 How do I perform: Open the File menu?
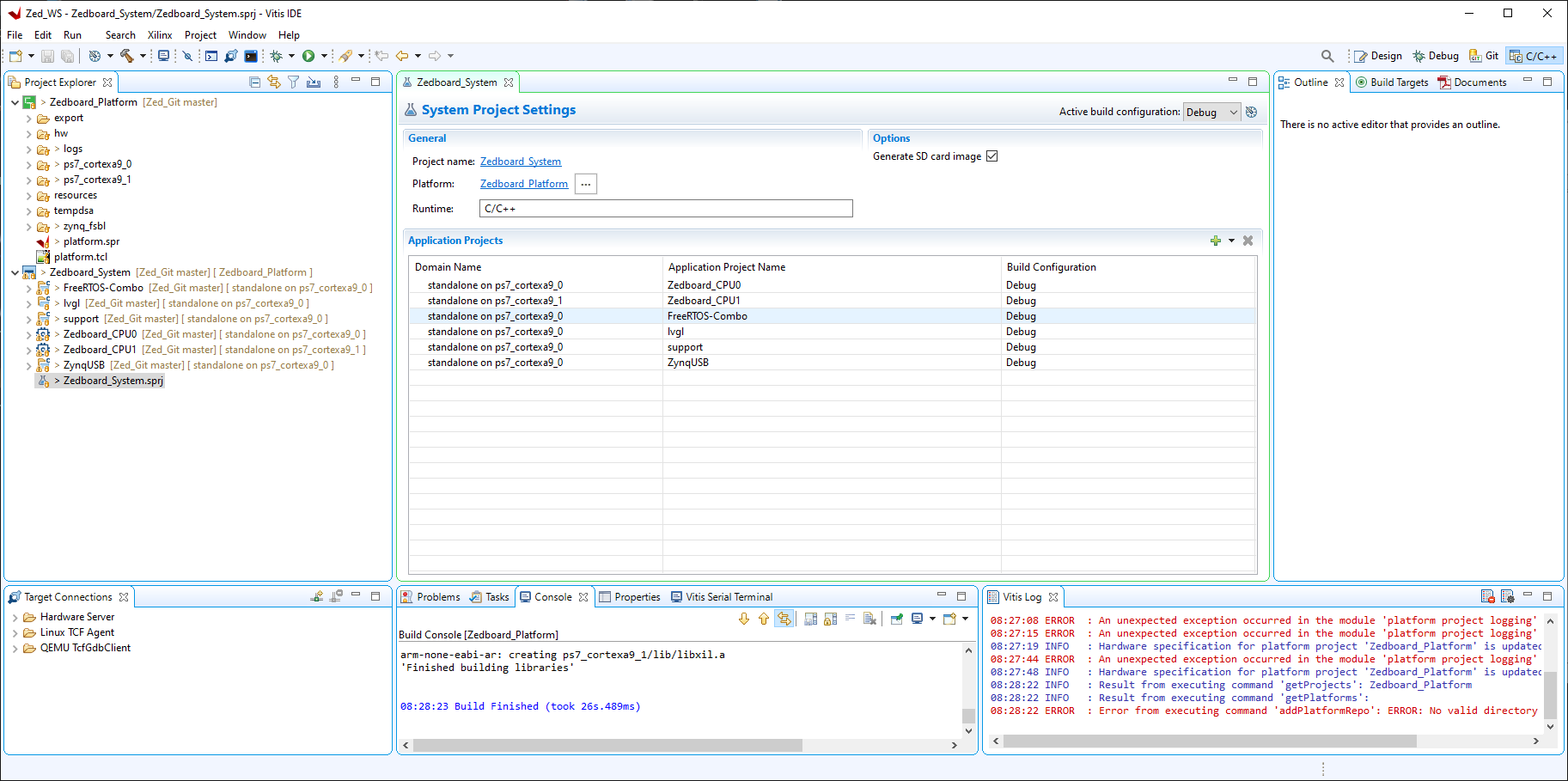(15, 35)
